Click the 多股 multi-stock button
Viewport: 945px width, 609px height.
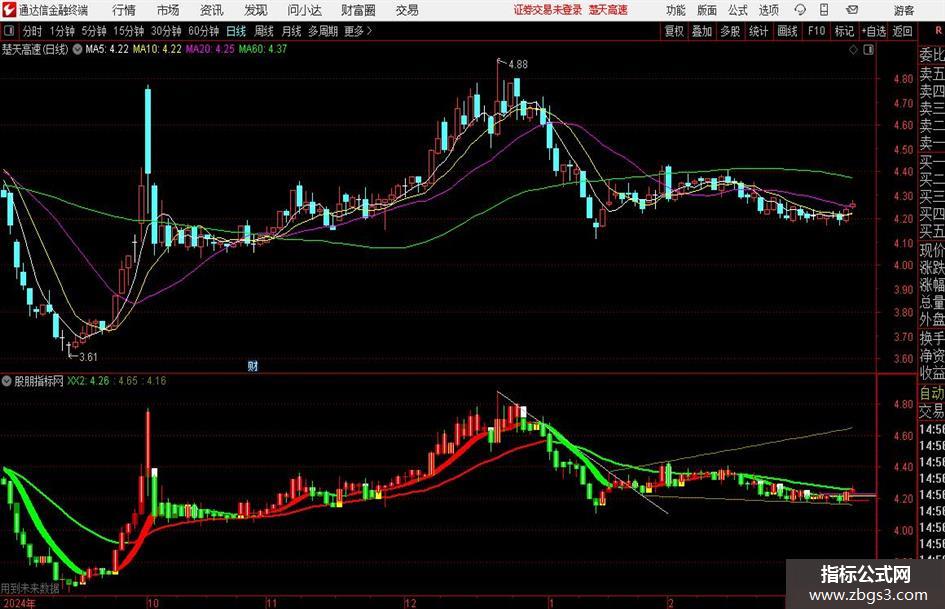coord(730,31)
